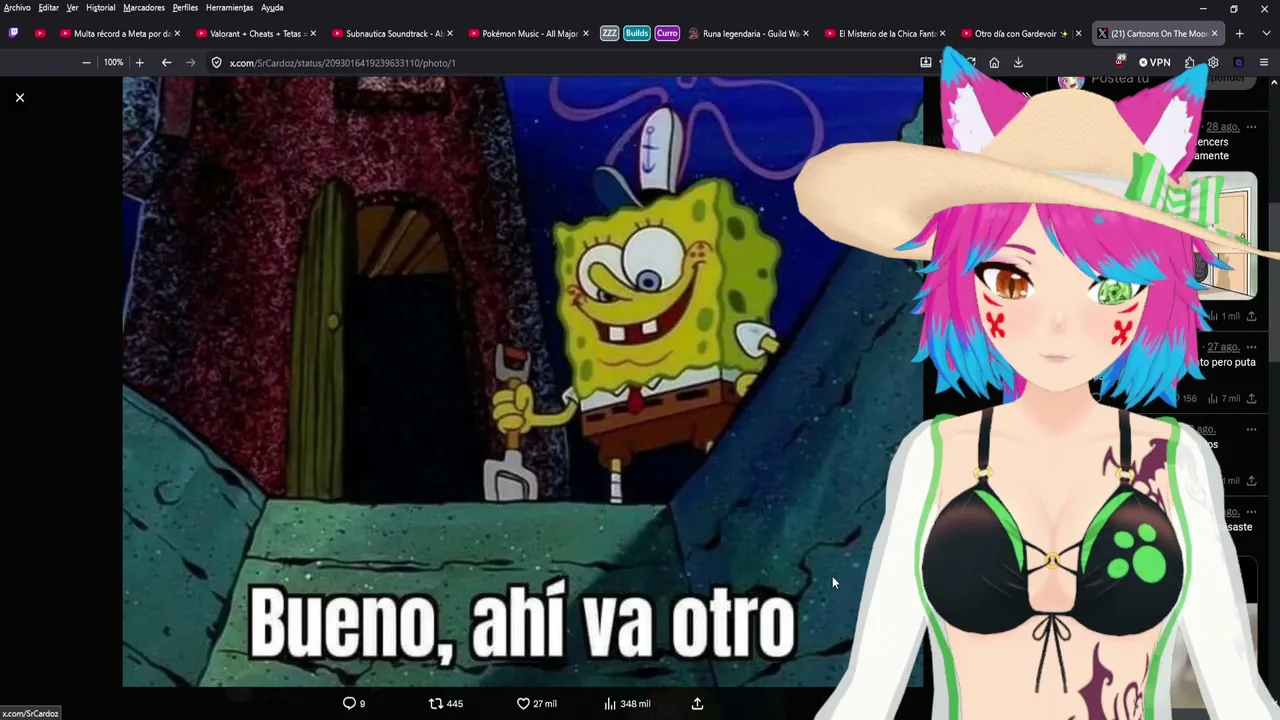This screenshot has width=1280, height=720.
Task: Share the reply with 1 mil views
Action: click(x=1251, y=316)
